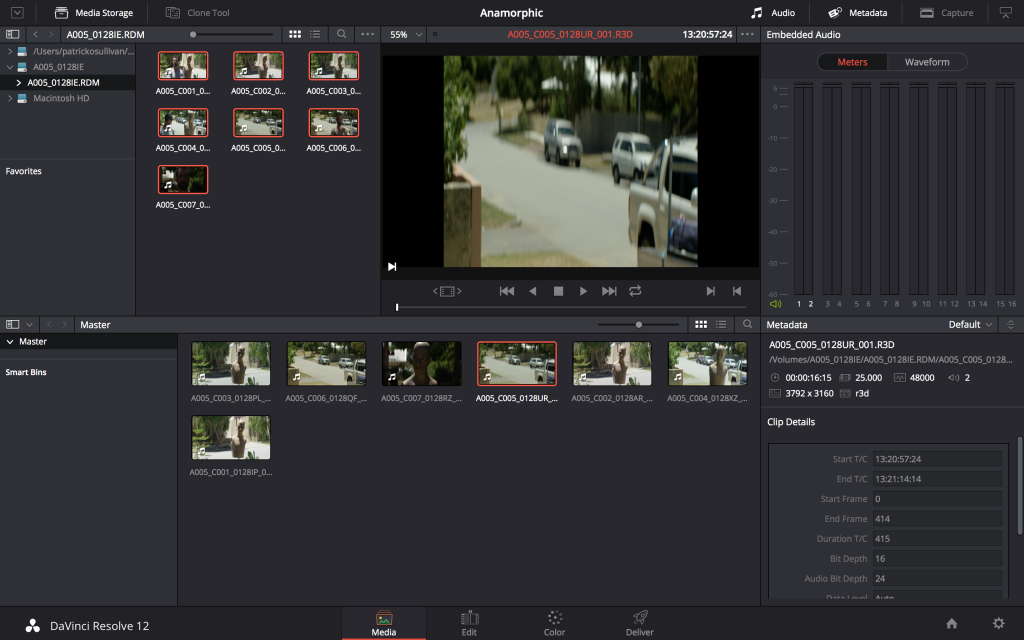This screenshot has height=640, width=1024.
Task: Open the Edit page tab
Action: tap(469, 622)
